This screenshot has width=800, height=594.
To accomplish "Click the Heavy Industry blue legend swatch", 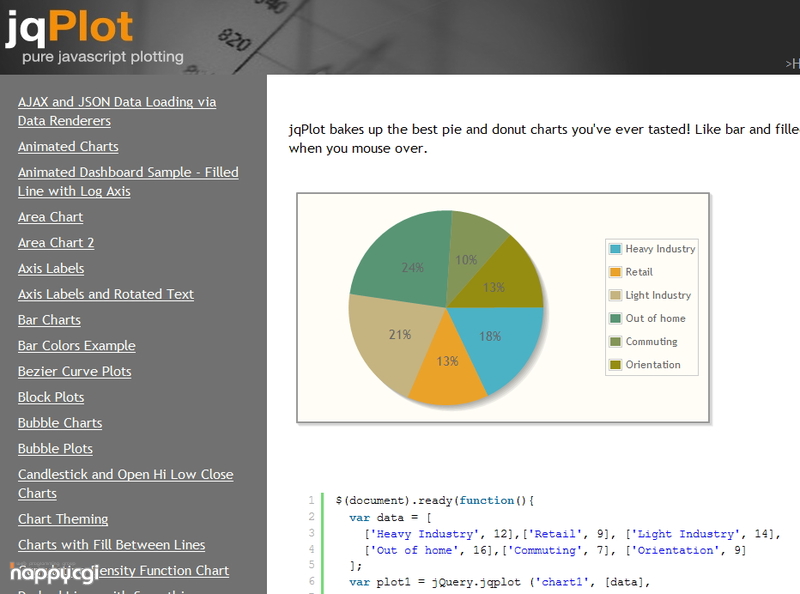I will point(615,249).
